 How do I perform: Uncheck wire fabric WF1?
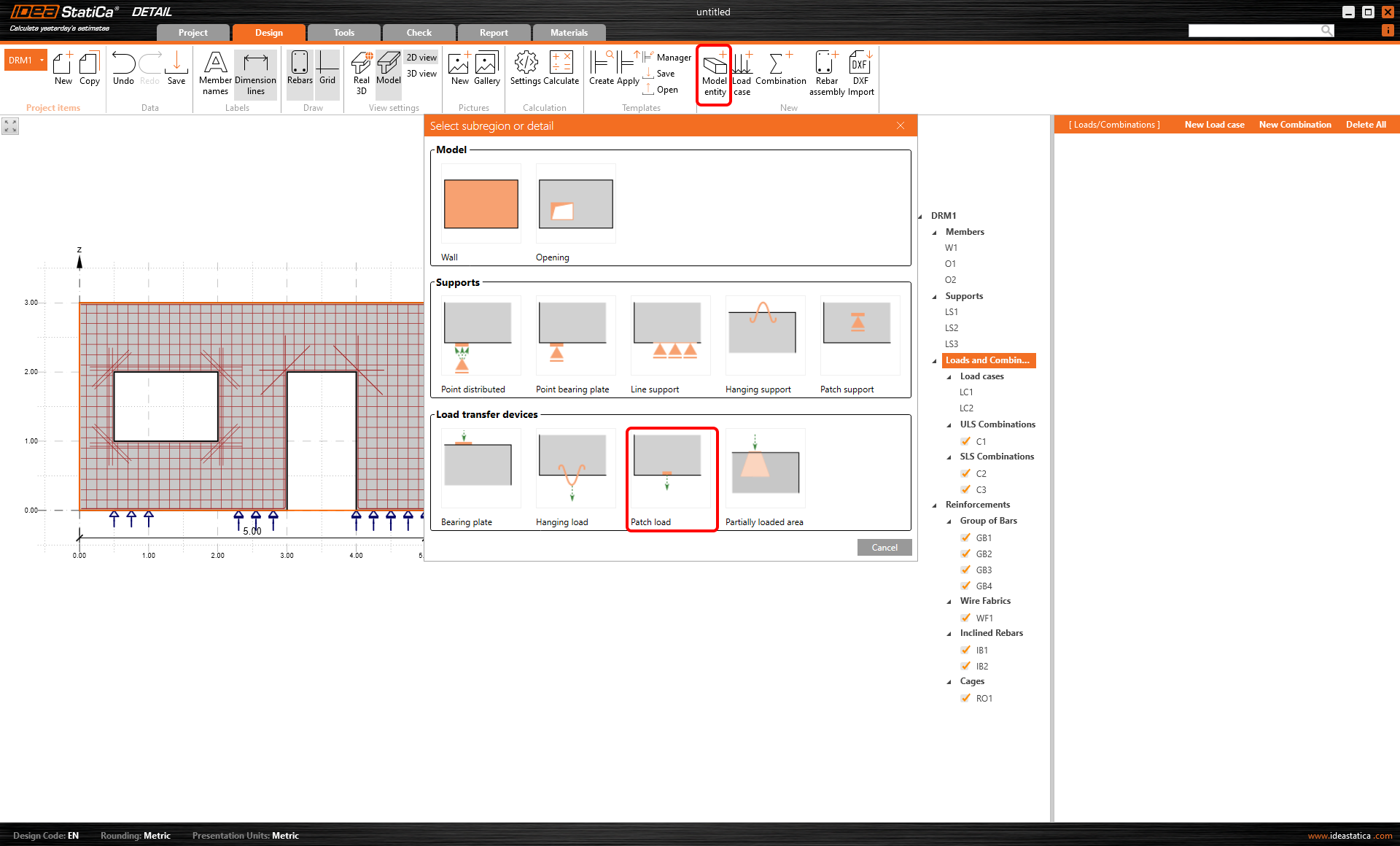(966, 618)
